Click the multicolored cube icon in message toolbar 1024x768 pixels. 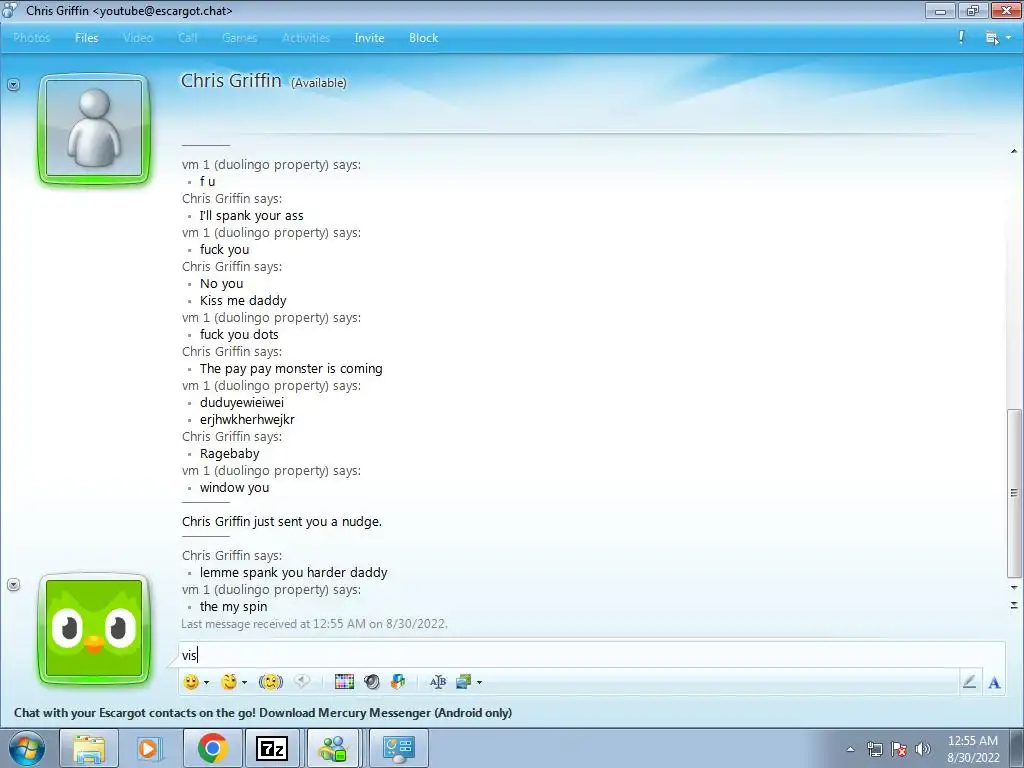398,682
